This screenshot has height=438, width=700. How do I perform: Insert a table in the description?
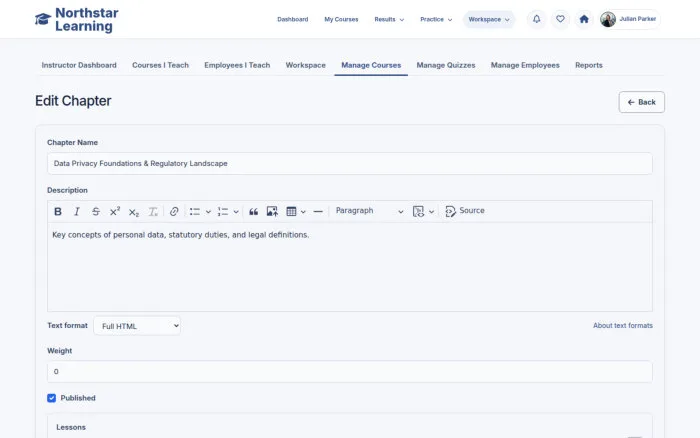click(291, 211)
